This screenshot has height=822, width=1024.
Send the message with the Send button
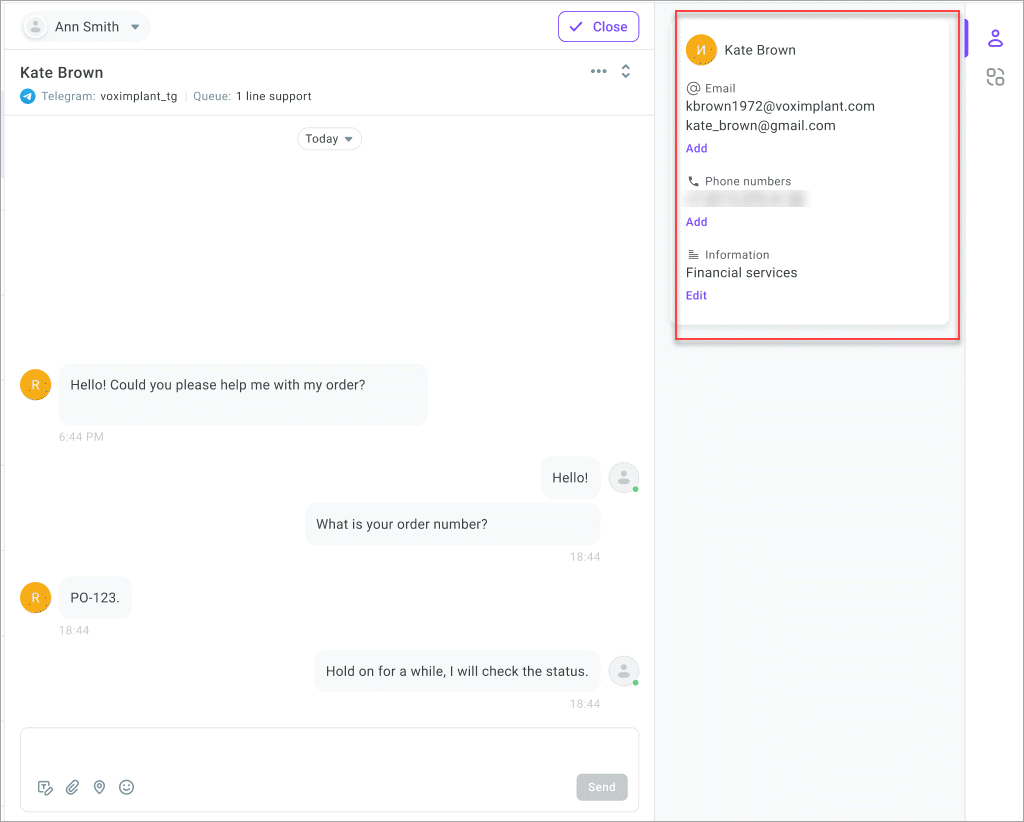(601, 787)
